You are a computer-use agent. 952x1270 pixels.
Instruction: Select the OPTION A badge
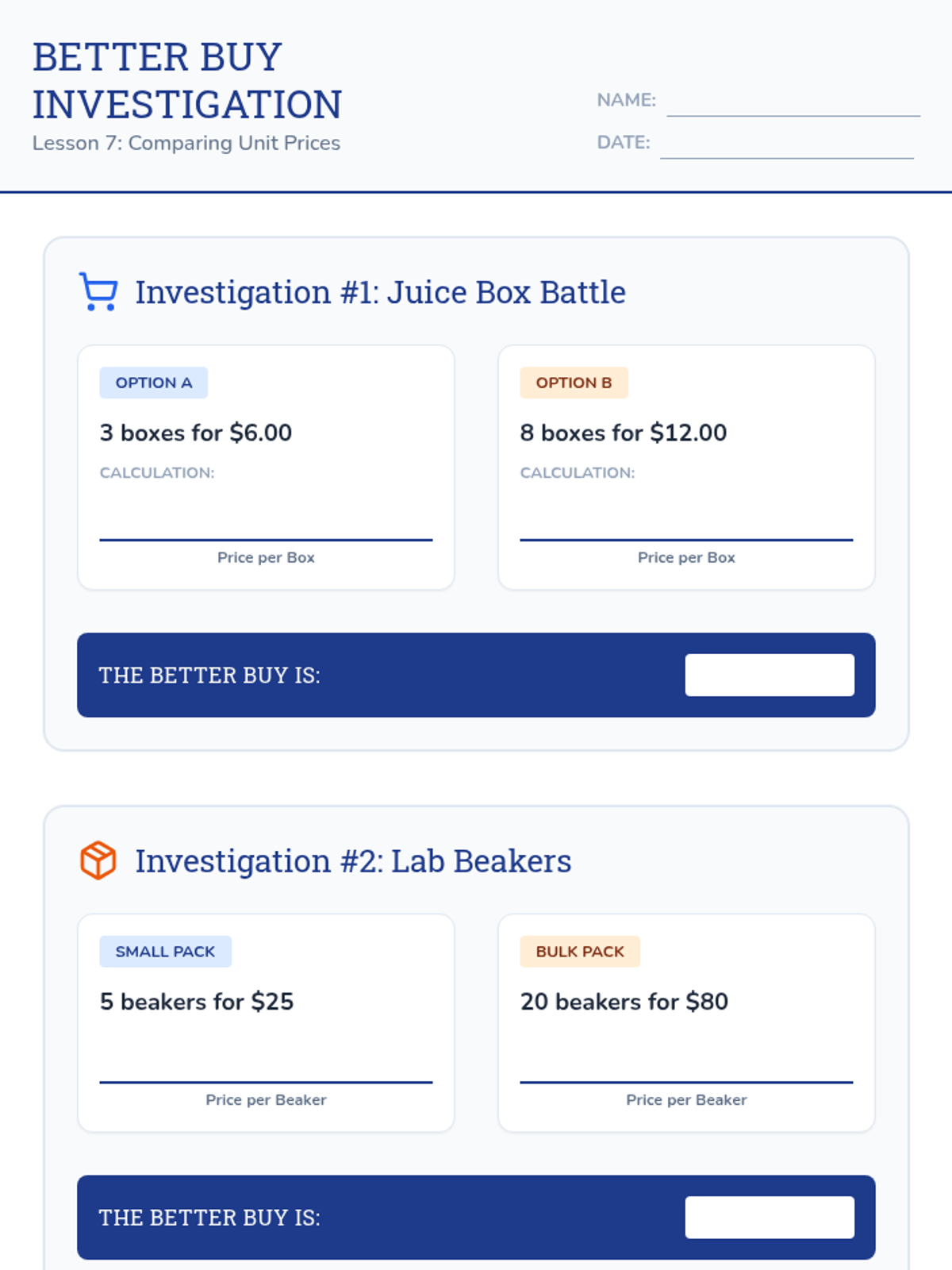click(154, 383)
